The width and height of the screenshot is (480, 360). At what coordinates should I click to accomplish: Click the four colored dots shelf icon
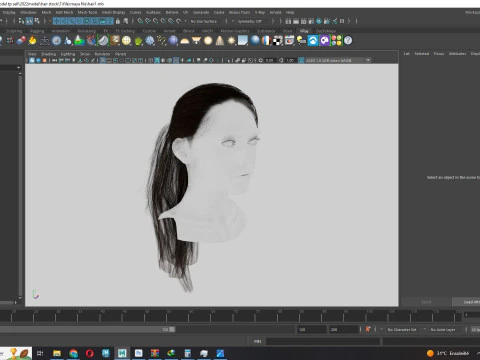[337, 41]
